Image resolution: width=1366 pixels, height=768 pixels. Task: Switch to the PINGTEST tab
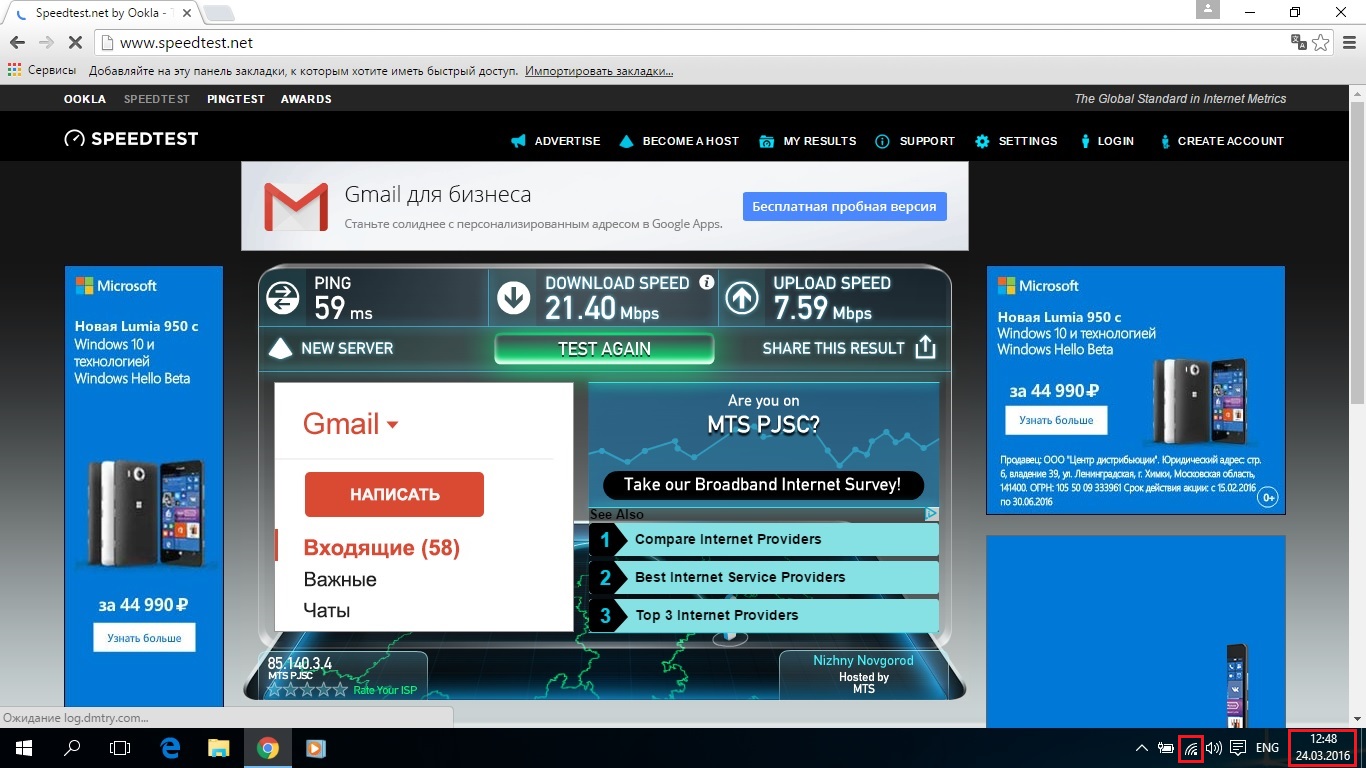(x=236, y=99)
